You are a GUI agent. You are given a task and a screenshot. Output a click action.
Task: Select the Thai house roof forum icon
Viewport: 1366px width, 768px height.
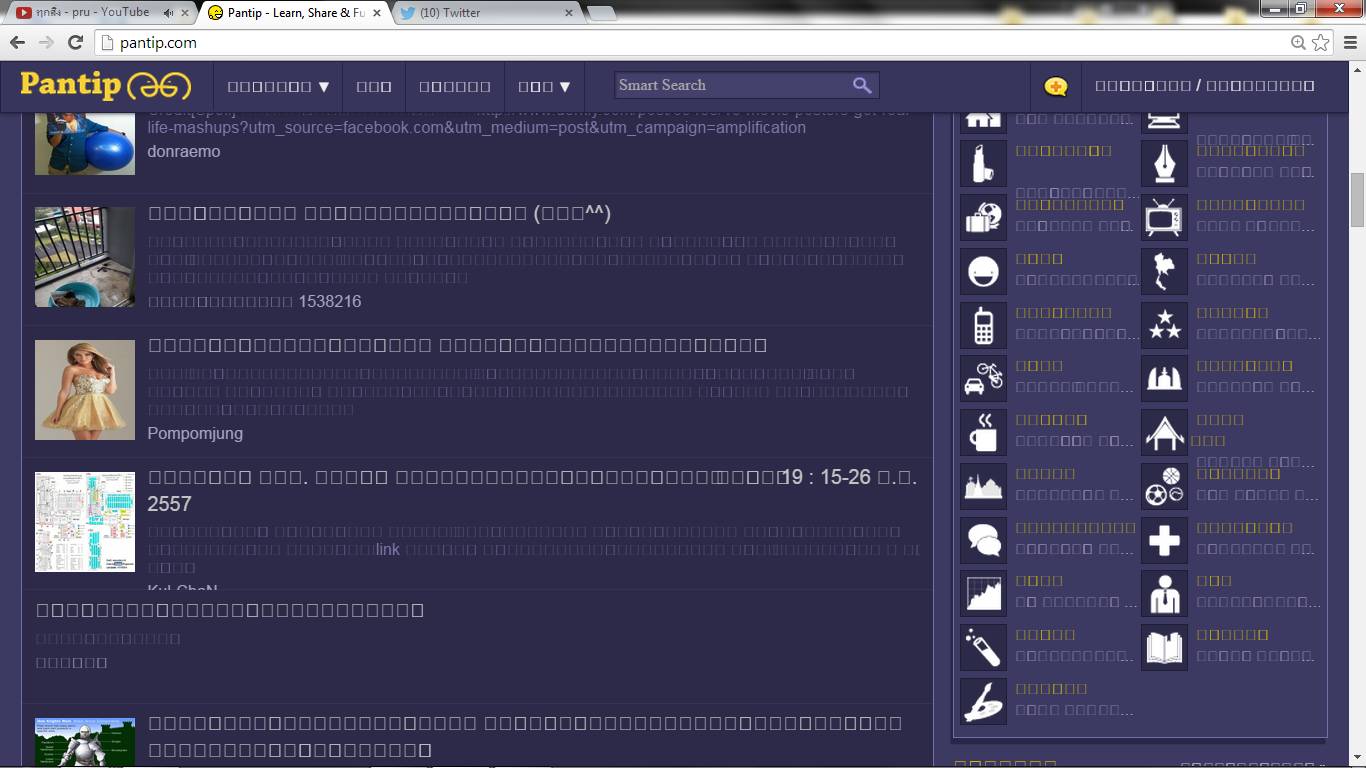pos(1164,432)
